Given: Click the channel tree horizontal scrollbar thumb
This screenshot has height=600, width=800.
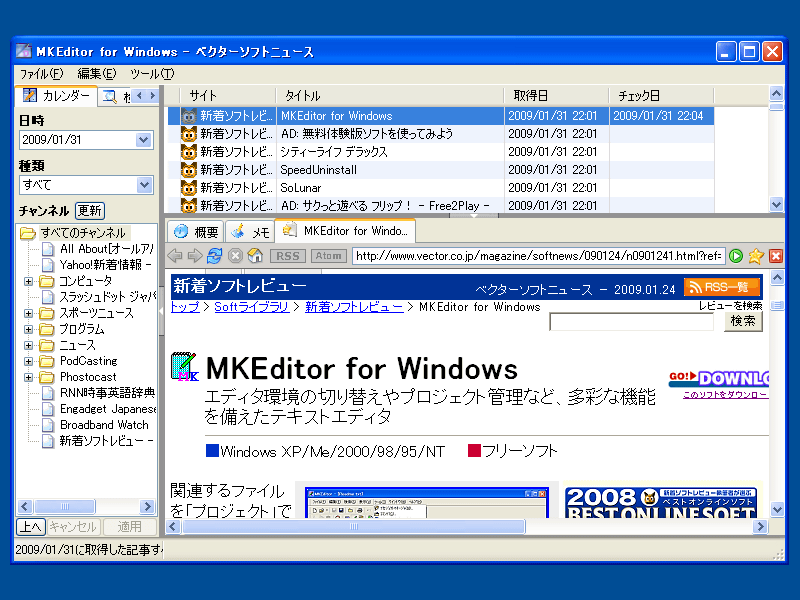Looking at the screenshot, I should point(64,506).
